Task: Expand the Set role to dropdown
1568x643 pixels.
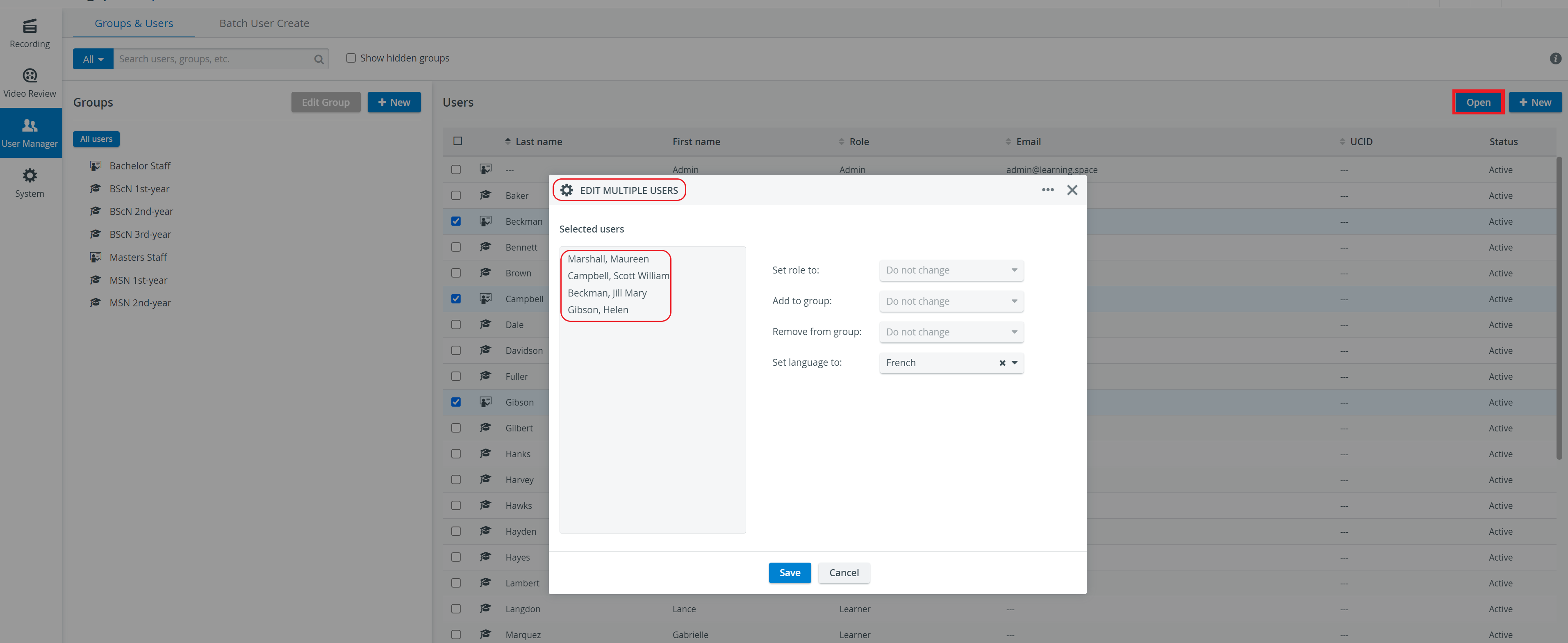Action: (x=951, y=270)
